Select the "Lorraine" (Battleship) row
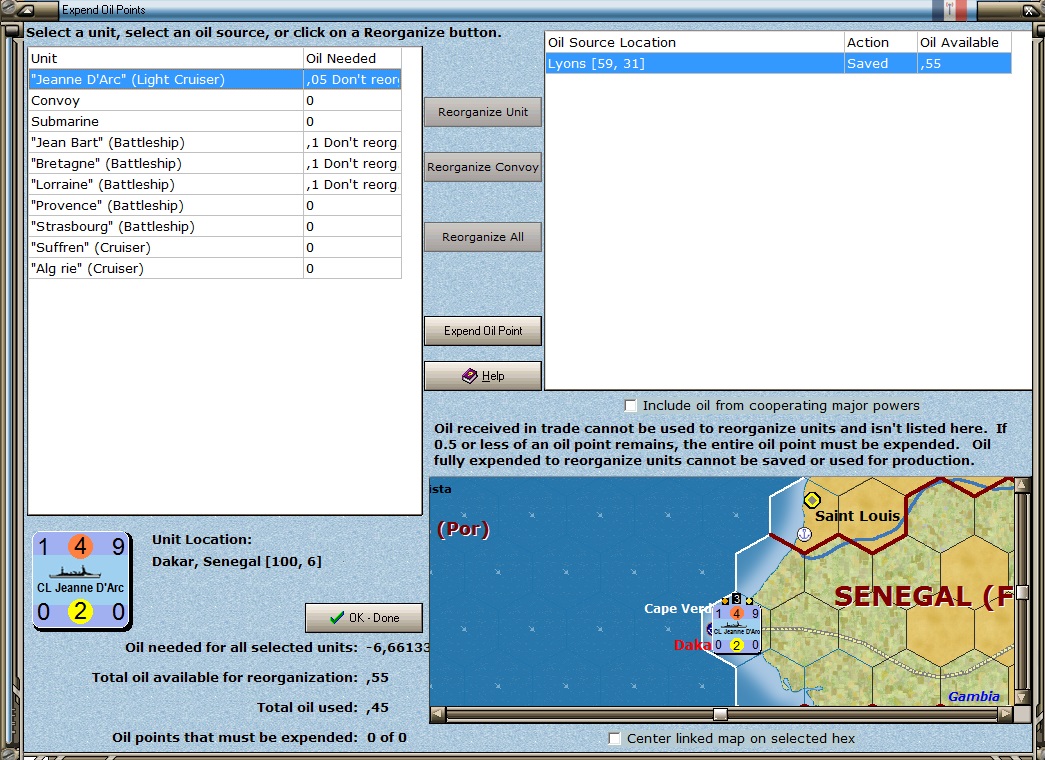 coord(215,185)
